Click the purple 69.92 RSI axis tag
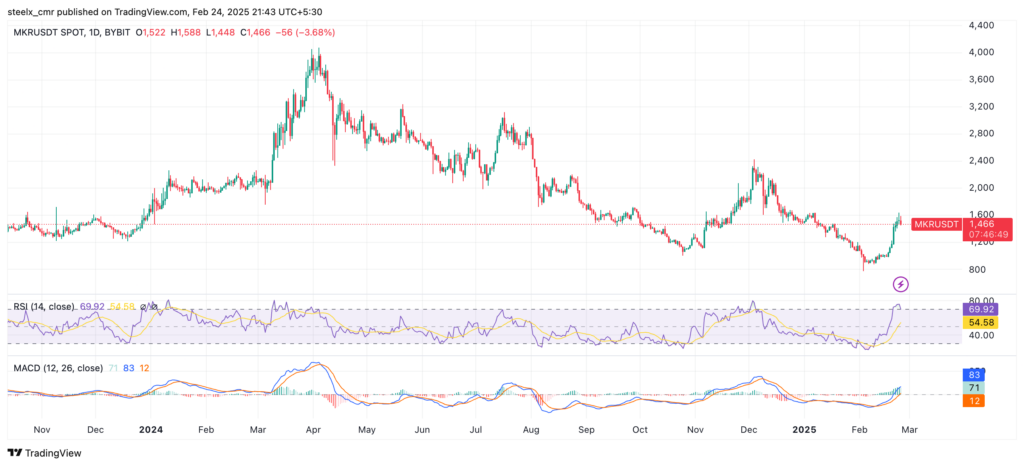Viewport: 1024px width, 466px height. (980, 309)
